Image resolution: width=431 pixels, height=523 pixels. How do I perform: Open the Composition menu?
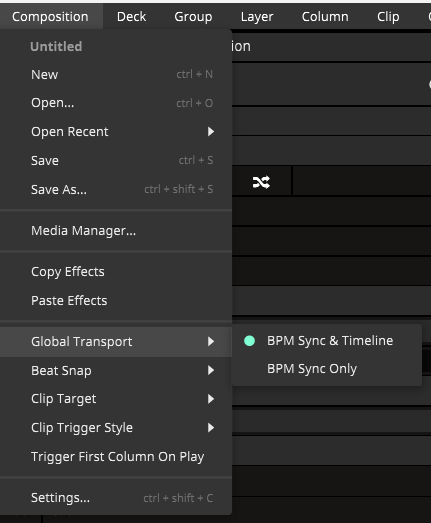point(50,16)
